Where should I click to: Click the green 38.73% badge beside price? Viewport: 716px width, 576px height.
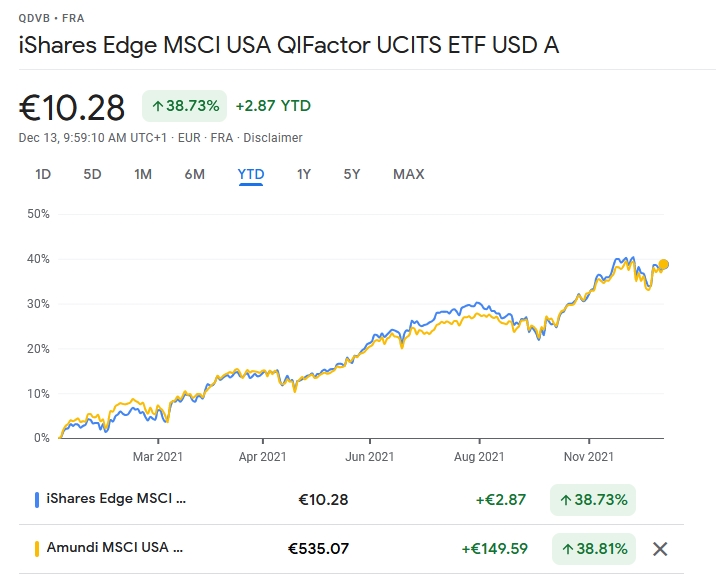click(184, 106)
